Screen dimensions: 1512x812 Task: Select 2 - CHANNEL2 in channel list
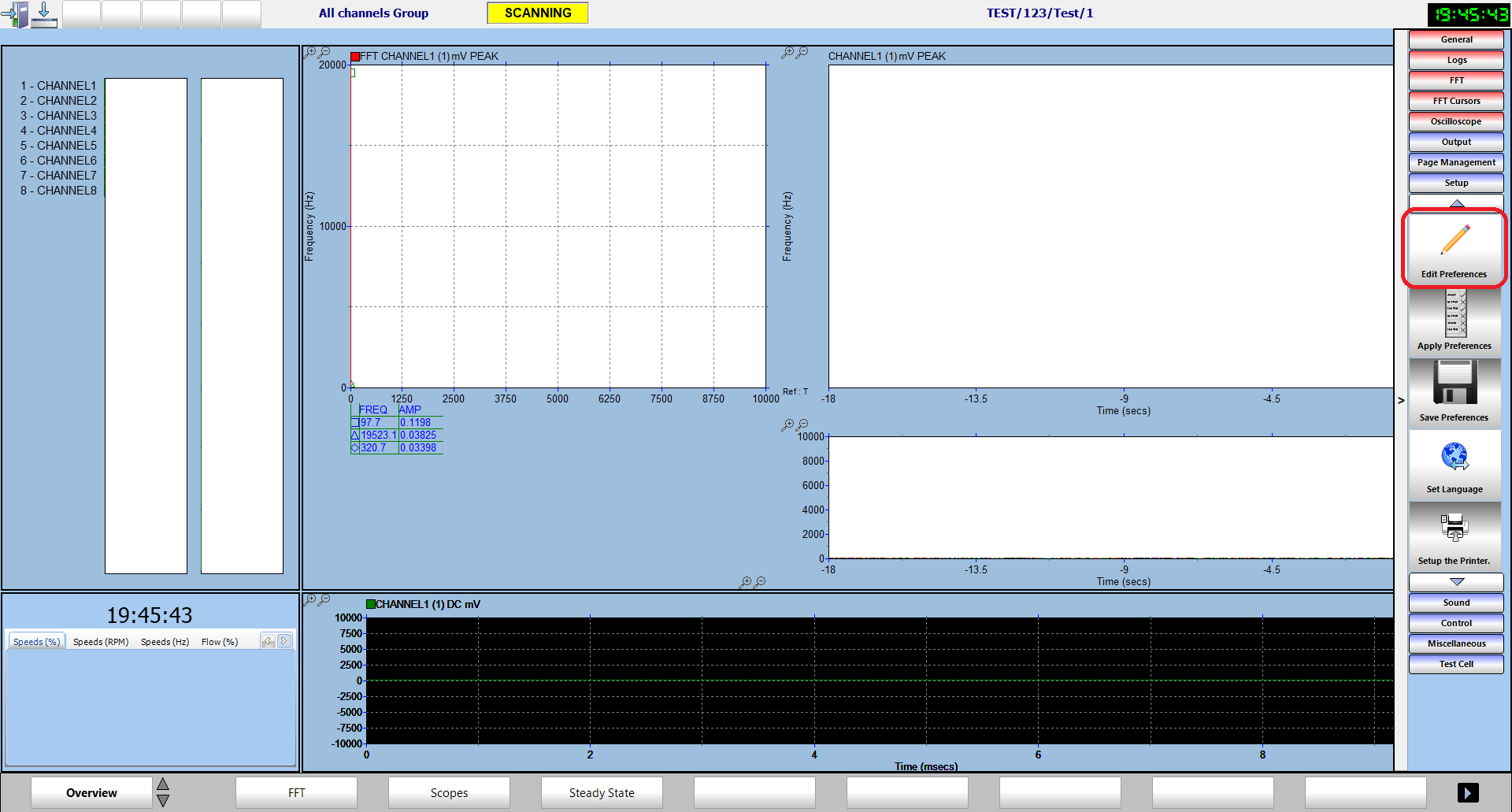[58, 101]
